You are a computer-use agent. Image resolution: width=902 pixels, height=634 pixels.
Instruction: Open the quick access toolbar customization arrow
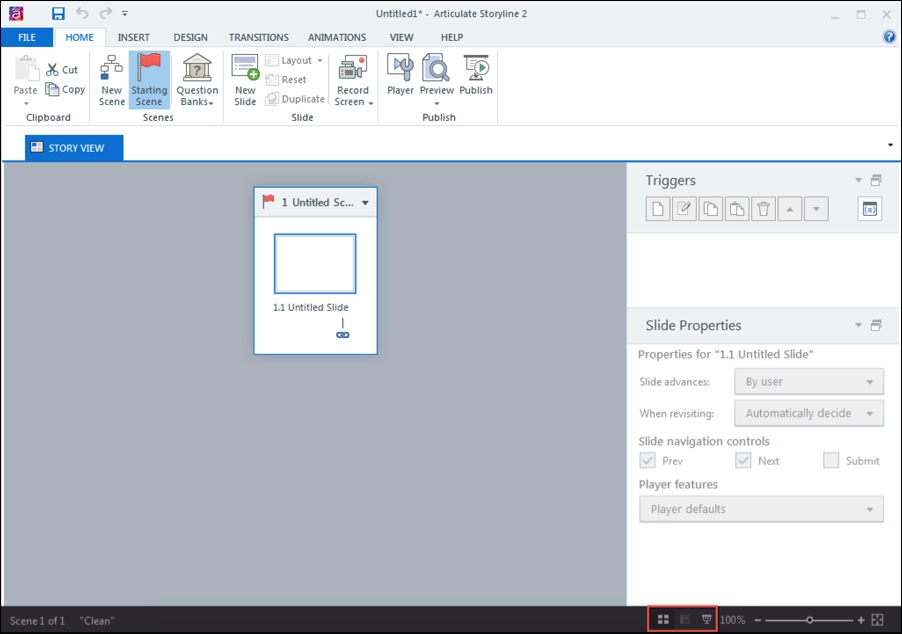(x=125, y=14)
